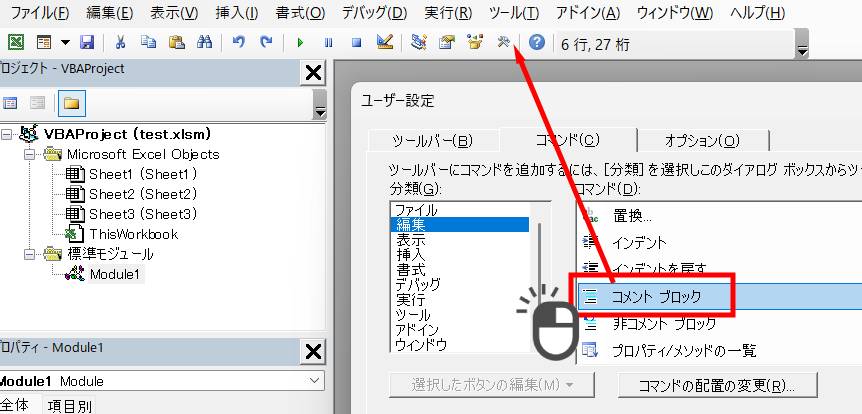Click the Cut scissors icon
Viewport: 862px width, 414px height.
coord(120,42)
